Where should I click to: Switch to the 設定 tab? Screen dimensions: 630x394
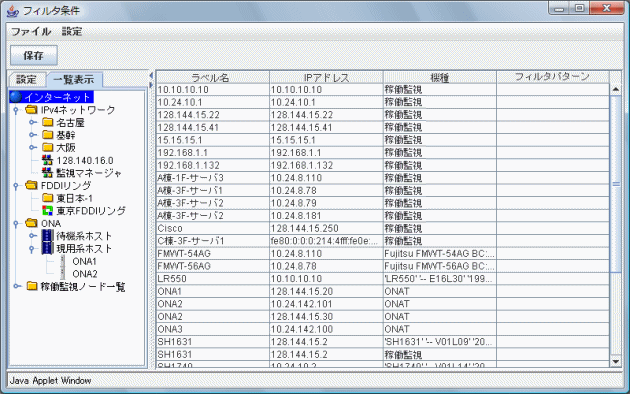coord(27,80)
